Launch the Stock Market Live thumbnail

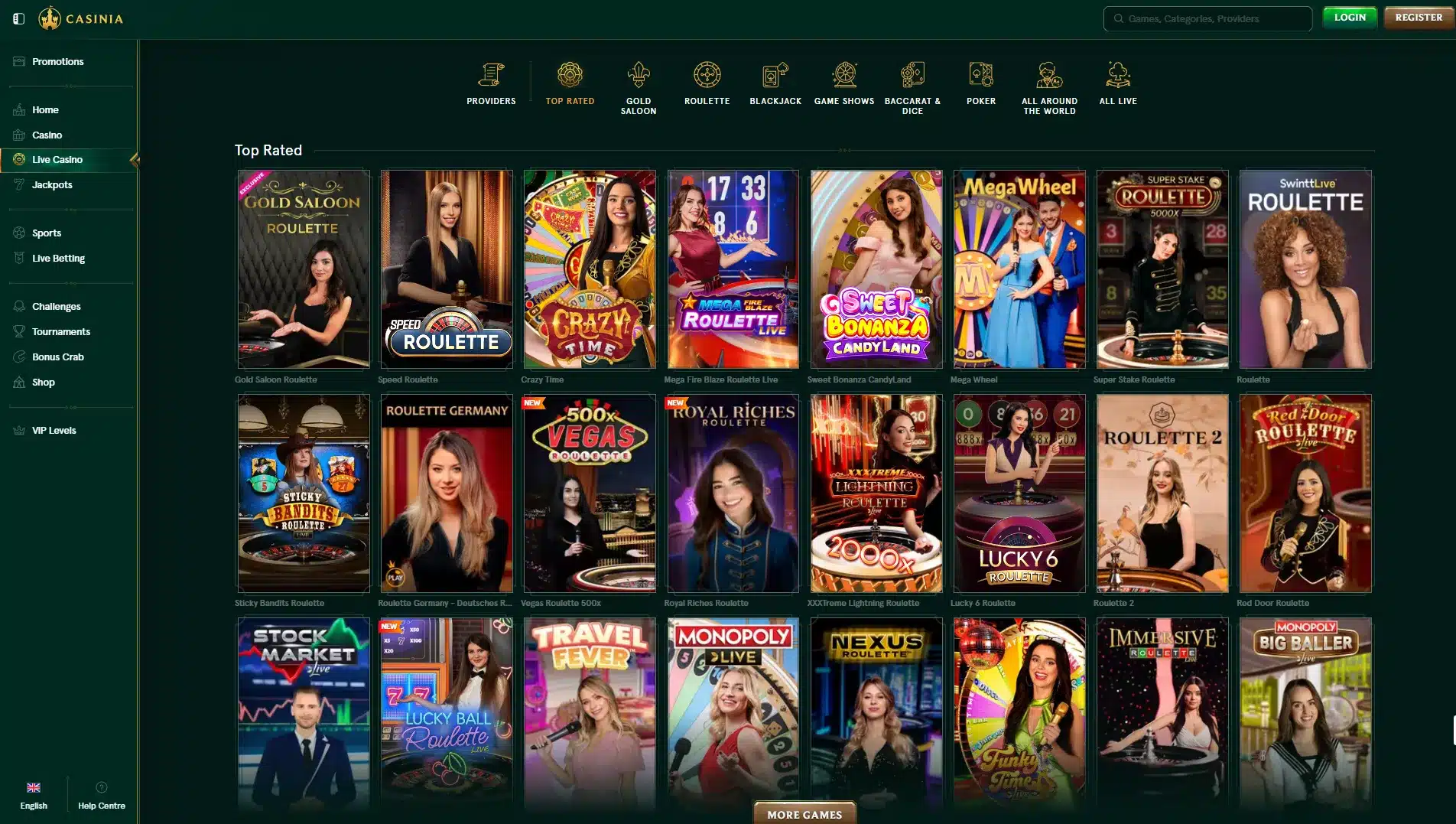pos(304,715)
